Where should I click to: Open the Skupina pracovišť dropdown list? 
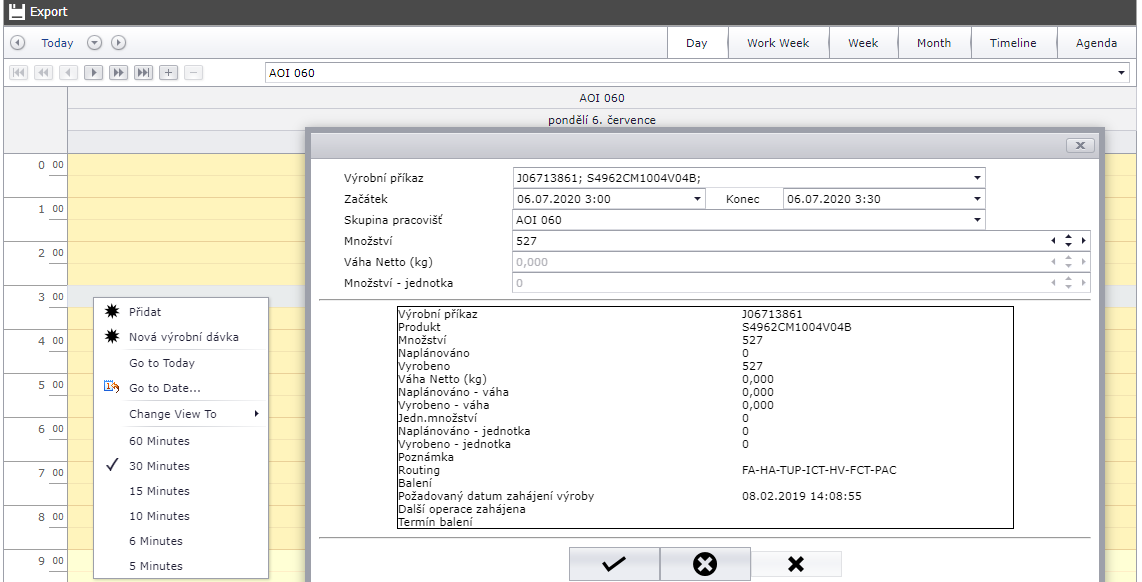click(976, 220)
